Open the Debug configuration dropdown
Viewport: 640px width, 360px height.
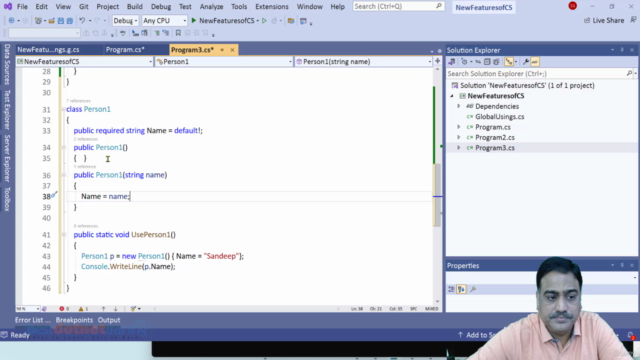(x=125, y=20)
